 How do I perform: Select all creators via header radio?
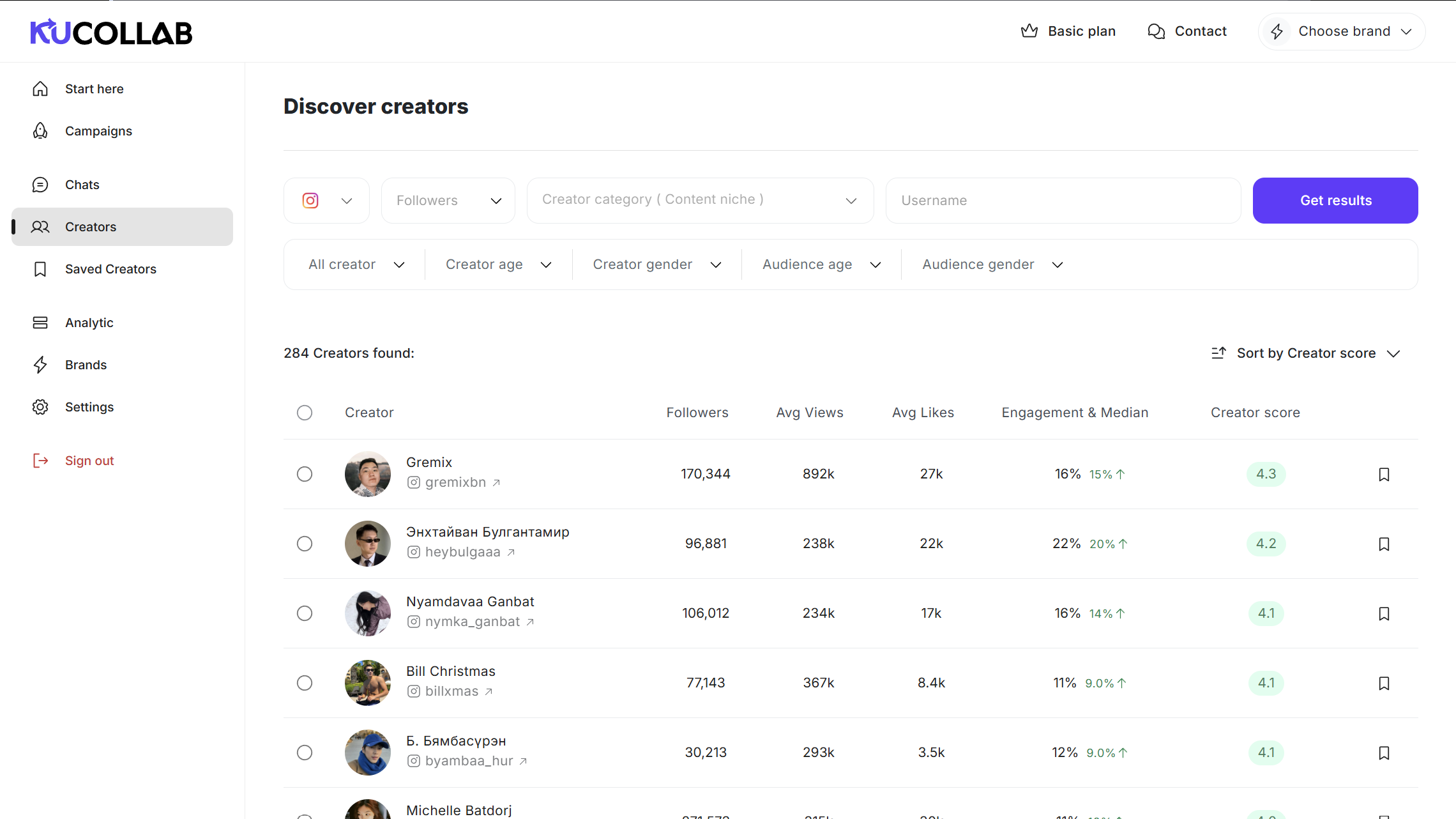[305, 413]
